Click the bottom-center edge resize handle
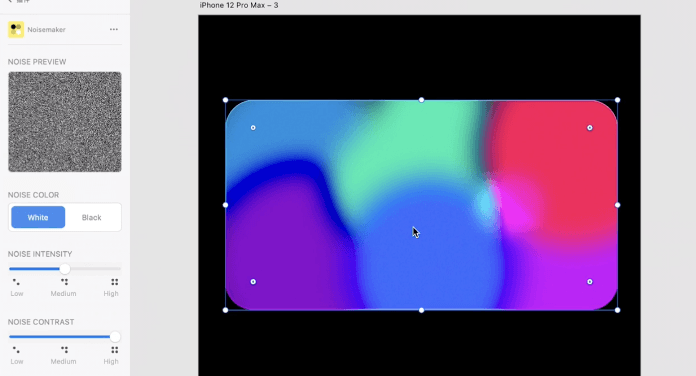This screenshot has height=376, width=696. click(421, 310)
